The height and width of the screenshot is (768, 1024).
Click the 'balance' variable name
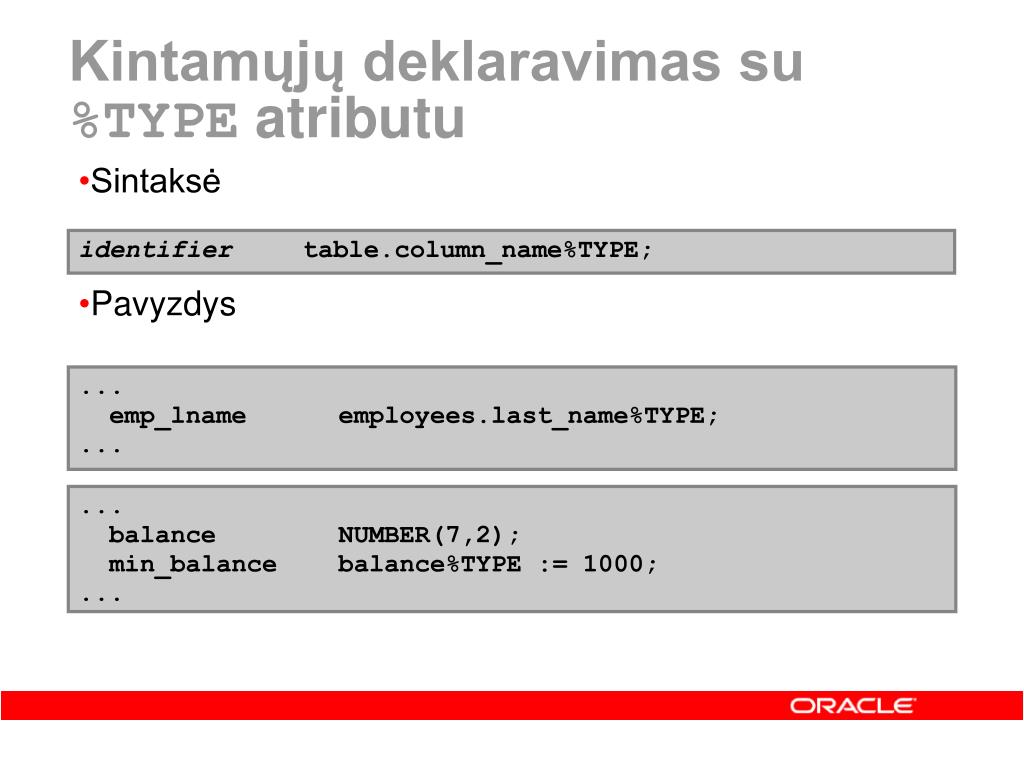[x=162, y=536]
